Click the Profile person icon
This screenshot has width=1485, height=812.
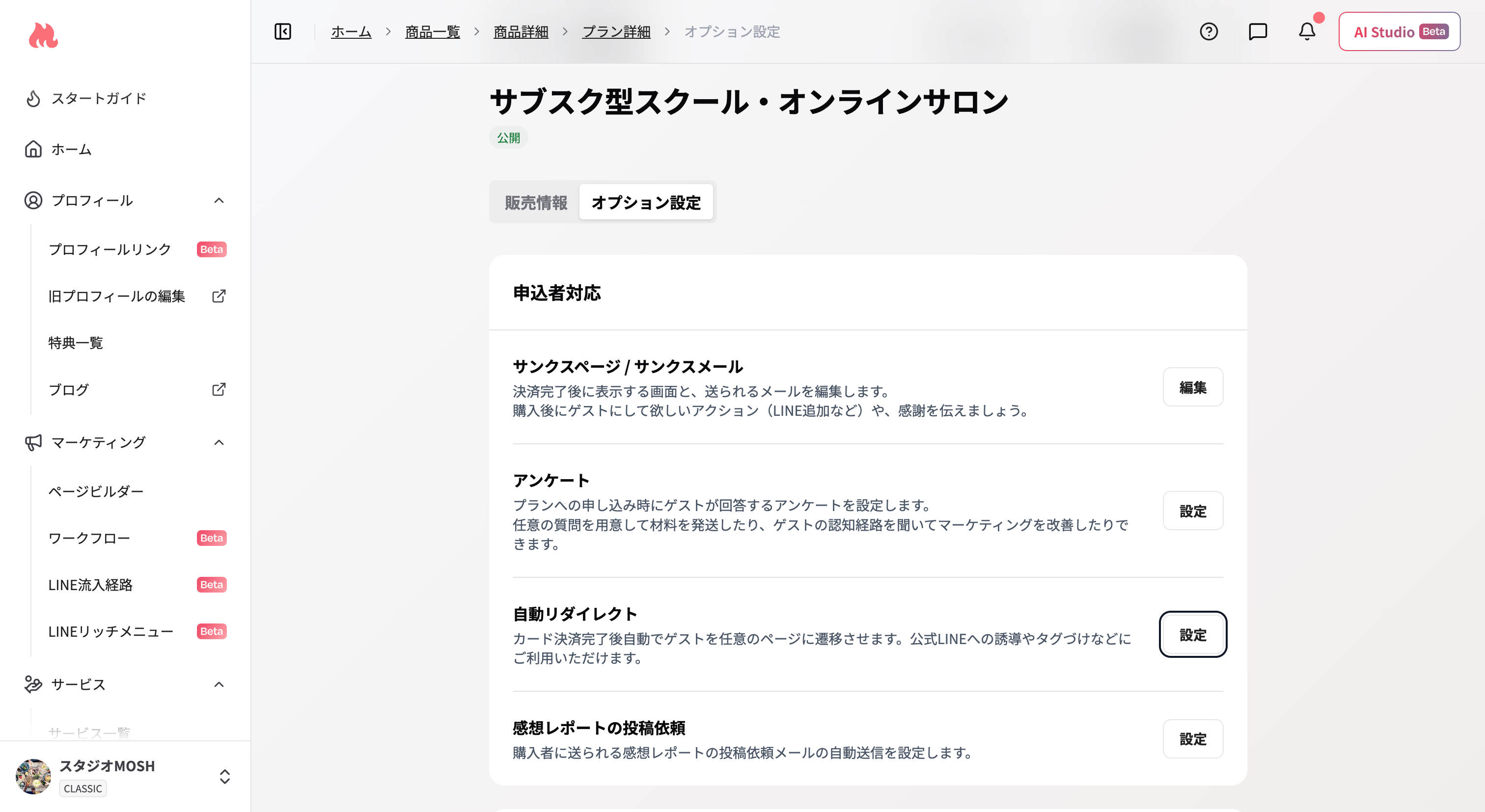[x=33, y=200]
